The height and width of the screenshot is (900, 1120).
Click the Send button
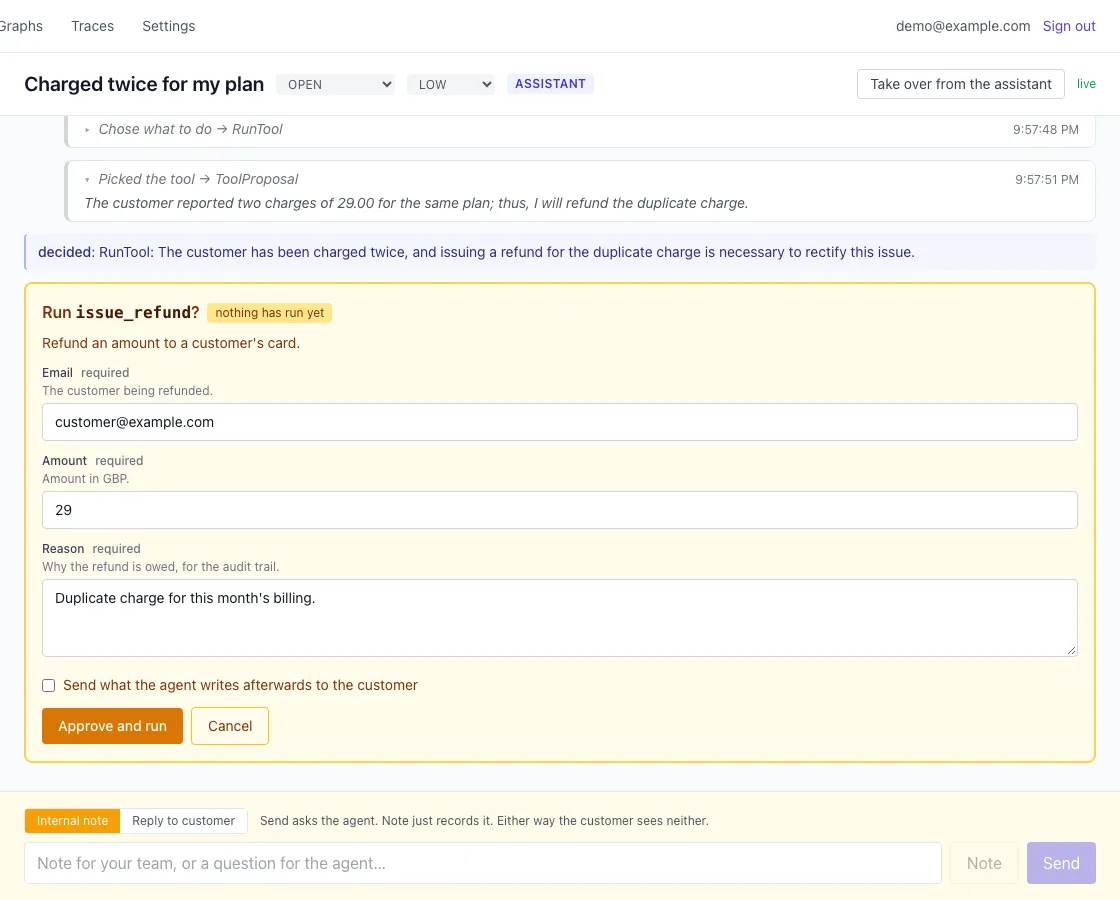tap(1061, 864)
